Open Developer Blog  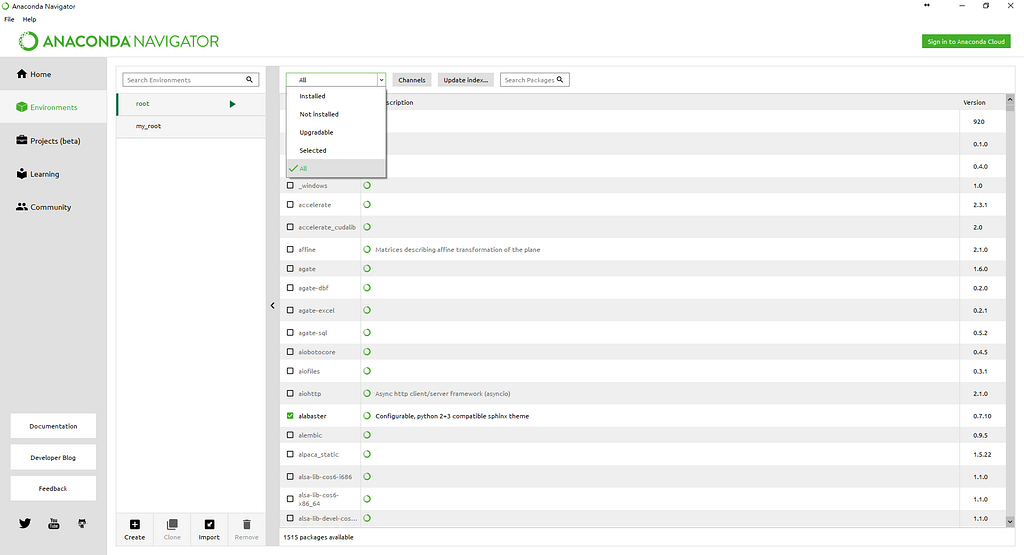(x=53, y=457)
